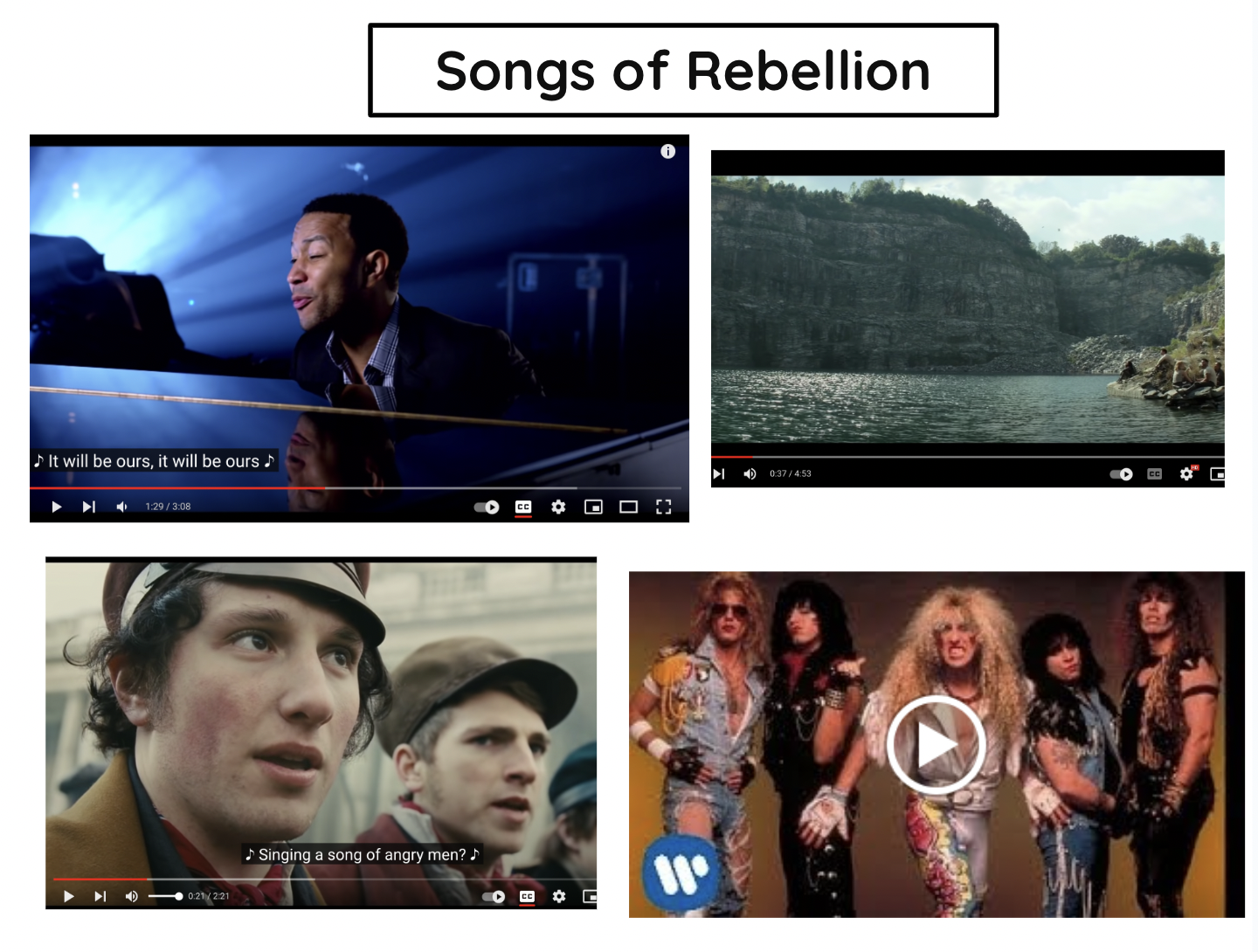This screenshot has width=1258, height=952.
Task: Mute the lake quarry video volume
Action: (x=750, y=473)
